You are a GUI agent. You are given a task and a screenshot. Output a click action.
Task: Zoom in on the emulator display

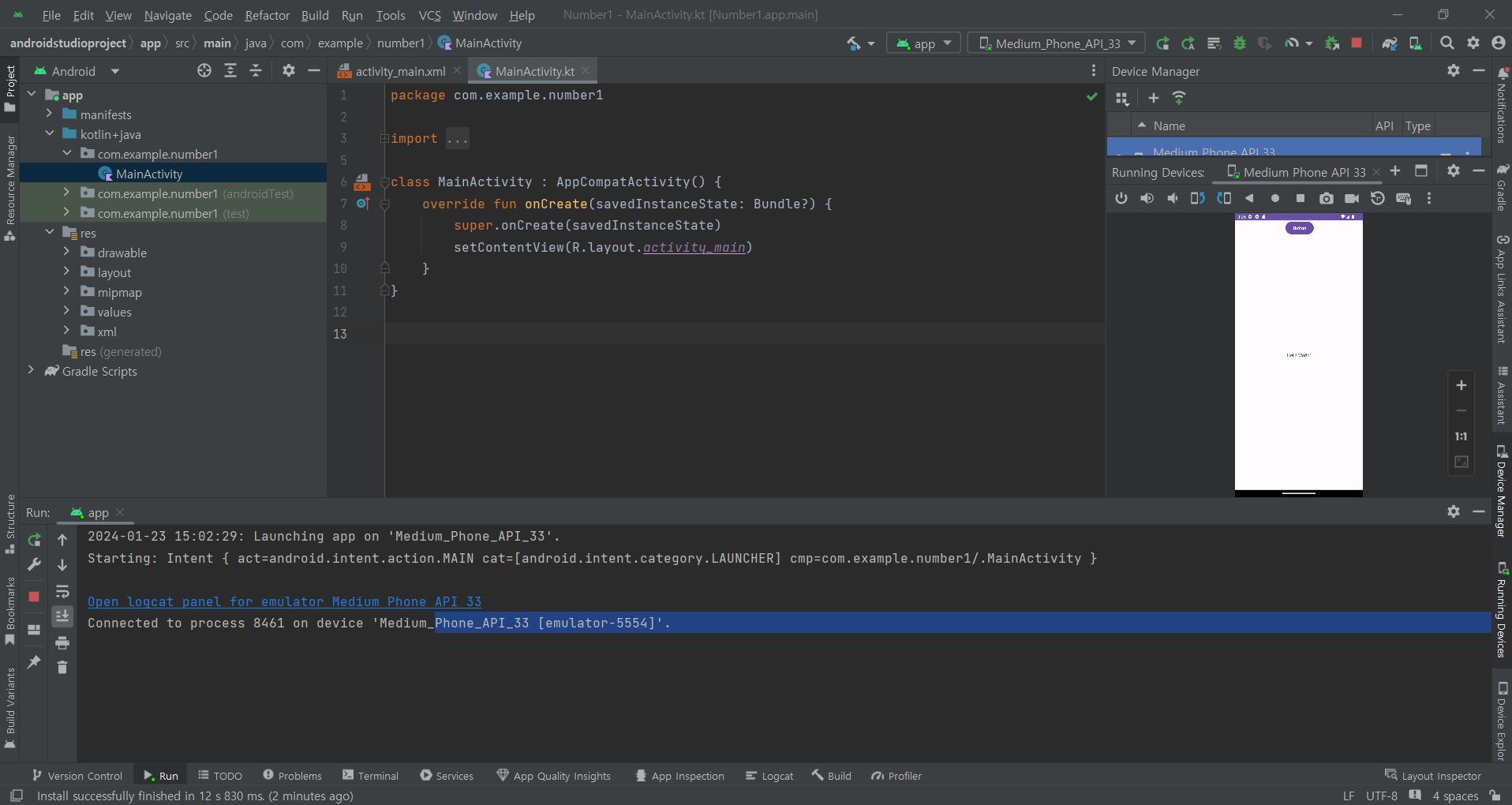click(x=1461, y=385)
